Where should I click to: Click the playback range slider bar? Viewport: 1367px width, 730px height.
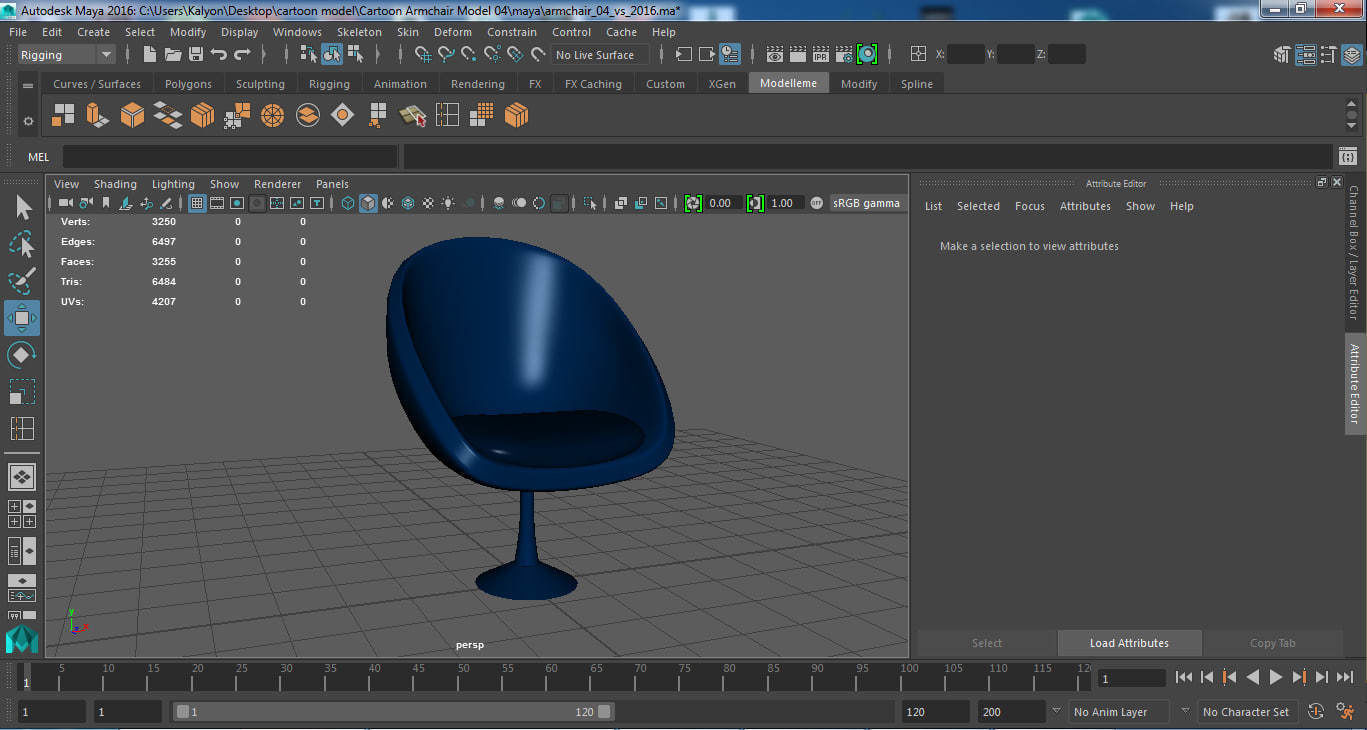click(x=394, y=712)
